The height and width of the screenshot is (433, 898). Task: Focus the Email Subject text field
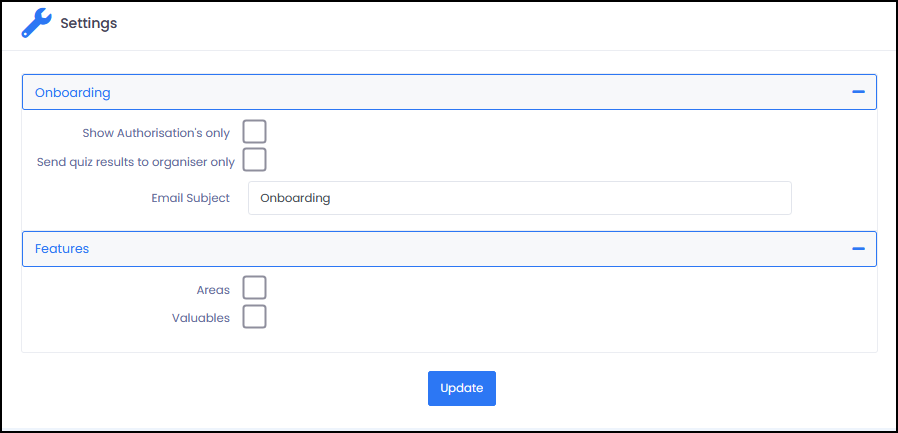[519, 198]
